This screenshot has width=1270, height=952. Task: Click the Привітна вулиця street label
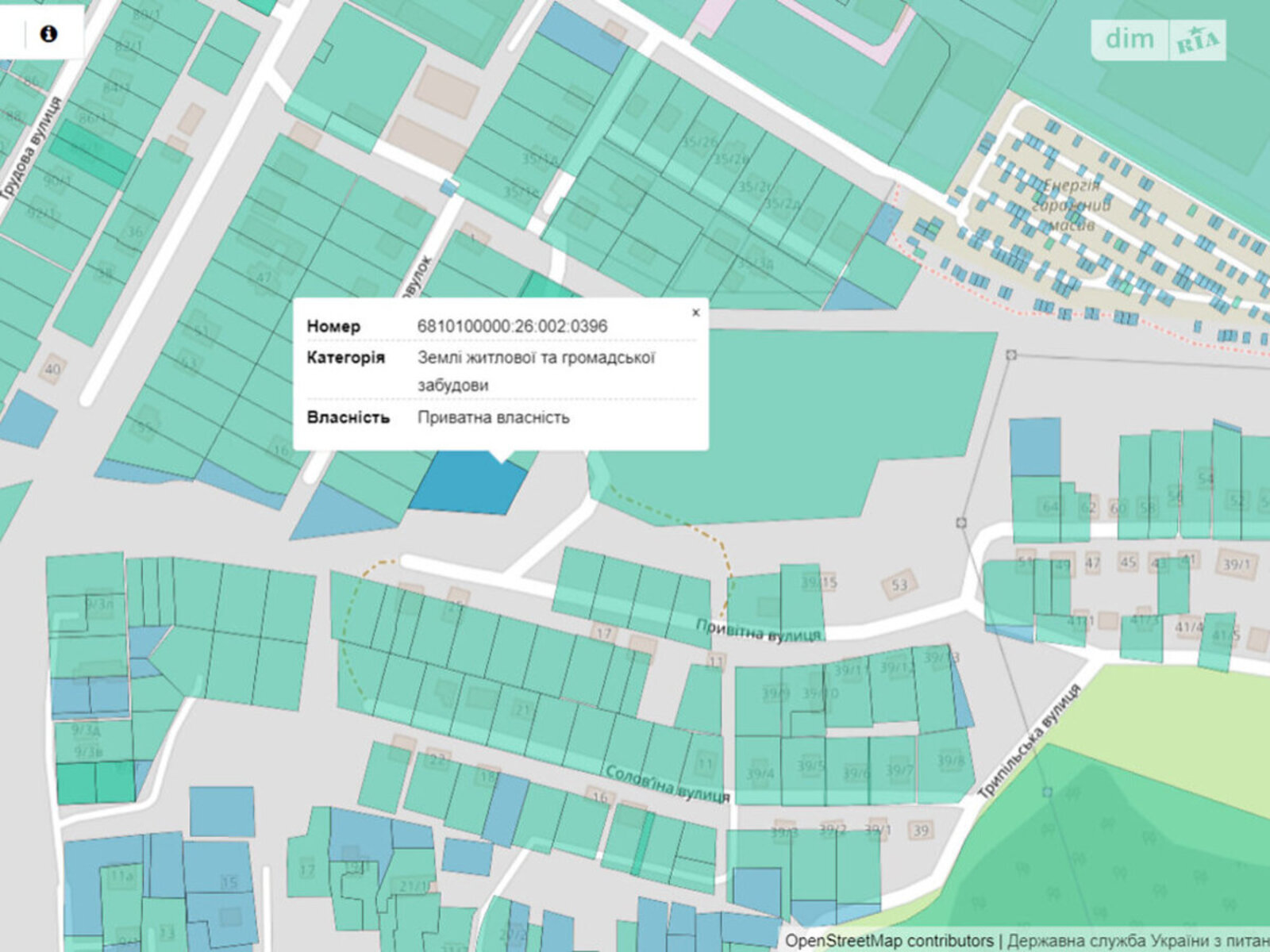pos(758,630)
